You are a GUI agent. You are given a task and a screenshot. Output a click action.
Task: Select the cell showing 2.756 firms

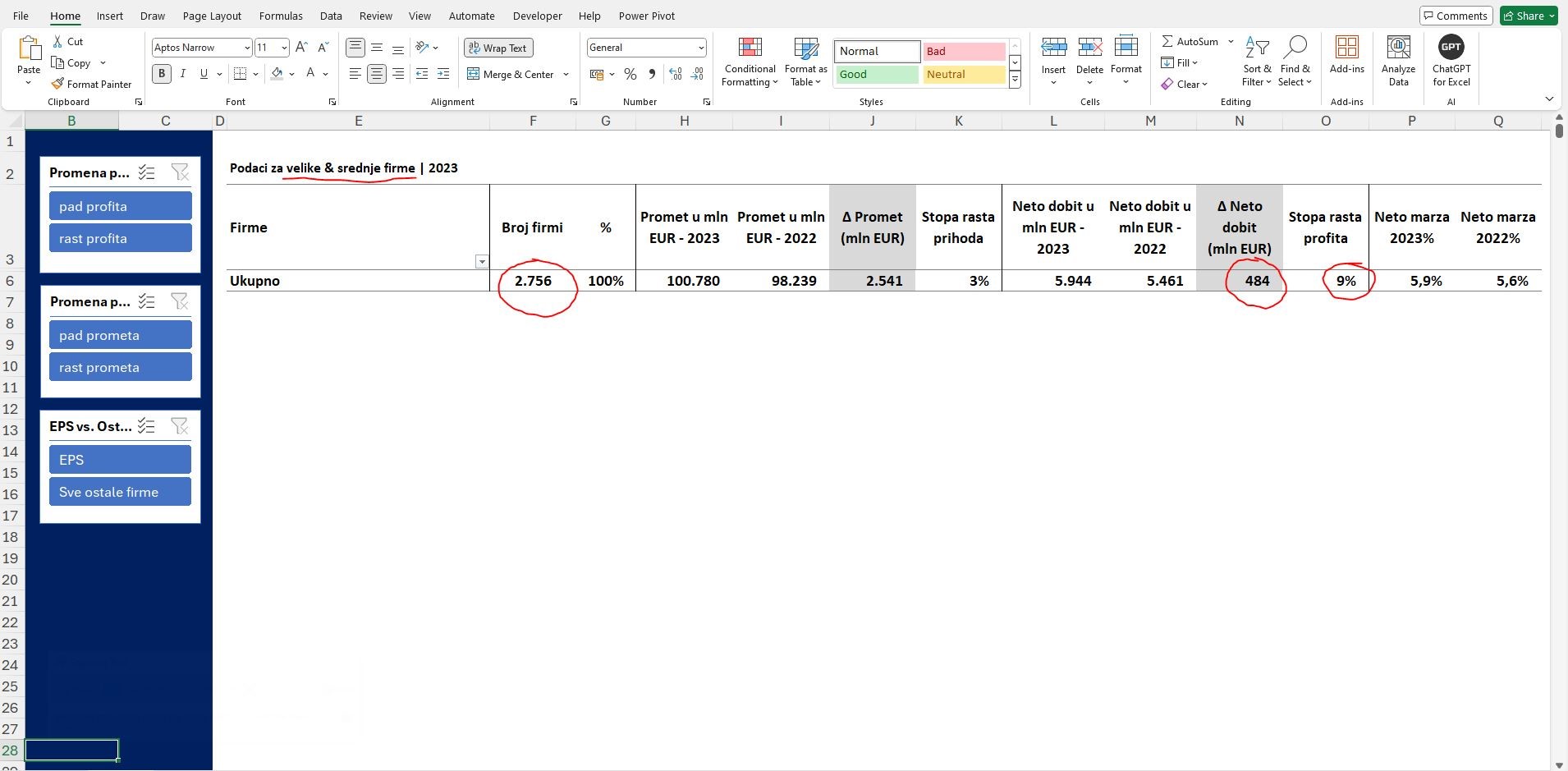533,281
